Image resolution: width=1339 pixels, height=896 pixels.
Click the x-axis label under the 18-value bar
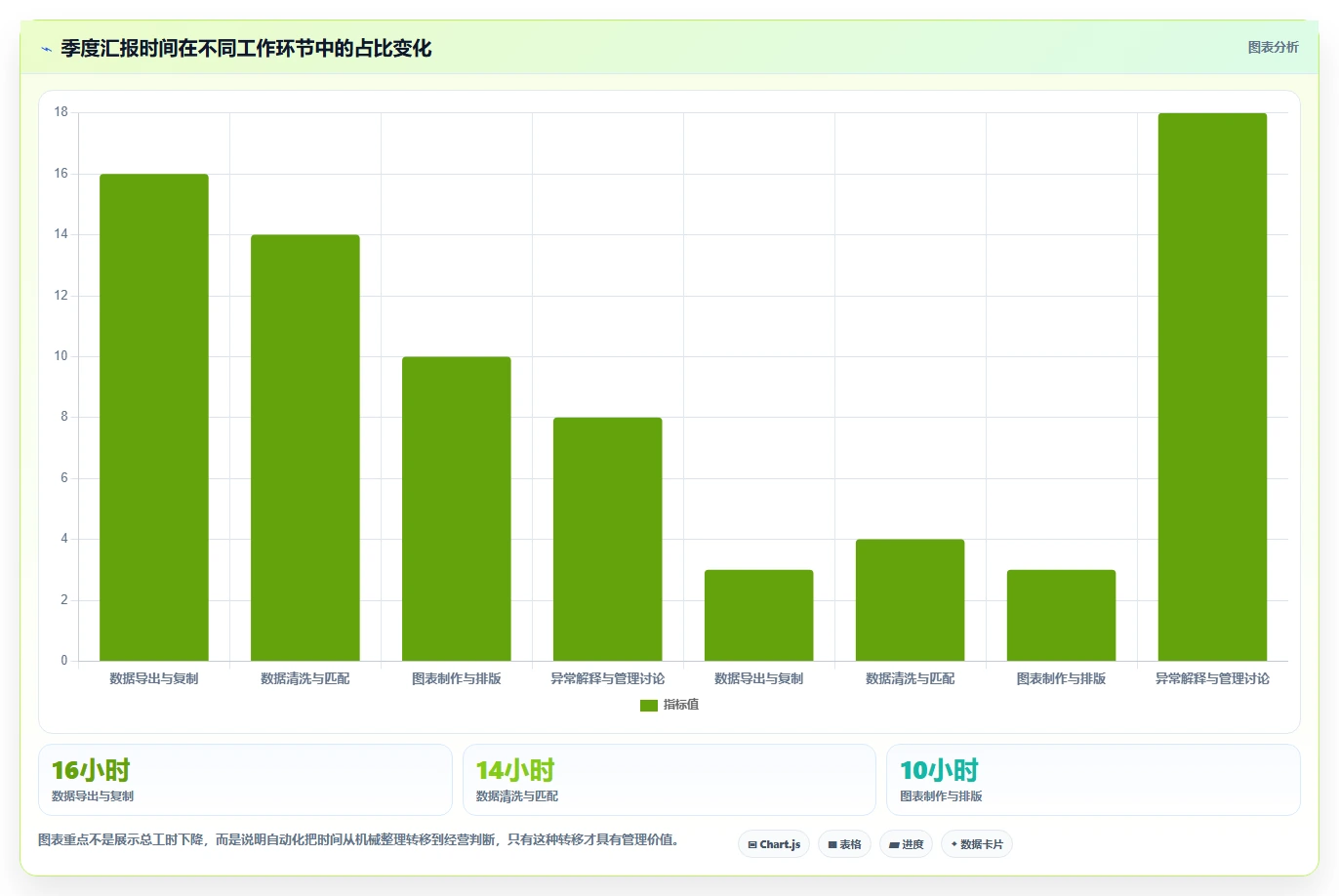tap(1213, 678)
